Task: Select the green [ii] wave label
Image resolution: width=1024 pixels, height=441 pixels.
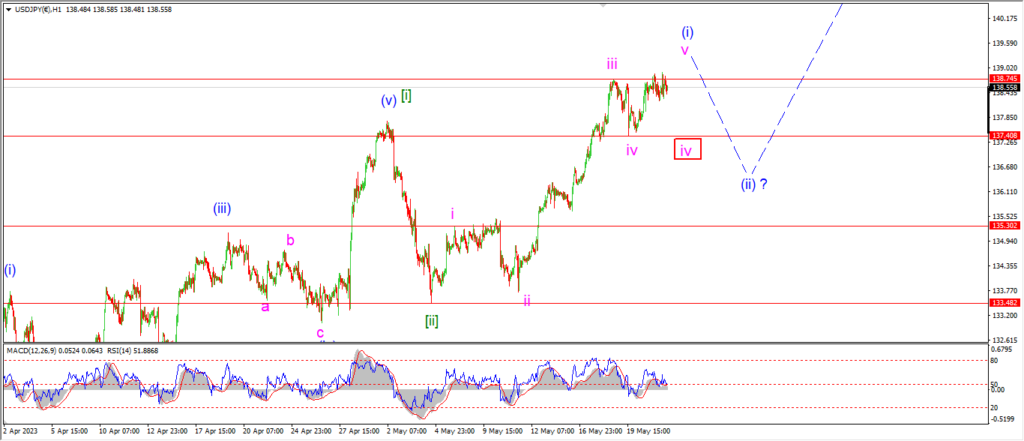Action: (431, 321)
